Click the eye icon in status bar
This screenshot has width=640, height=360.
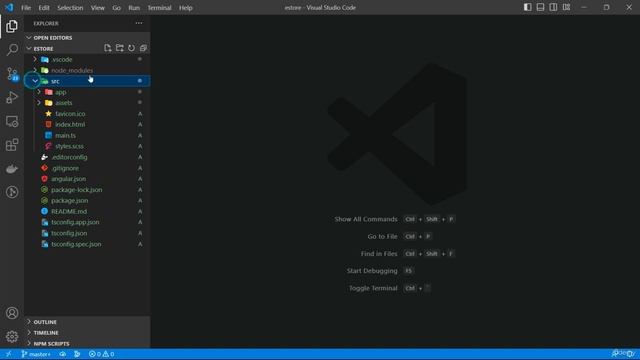(62, 354)
